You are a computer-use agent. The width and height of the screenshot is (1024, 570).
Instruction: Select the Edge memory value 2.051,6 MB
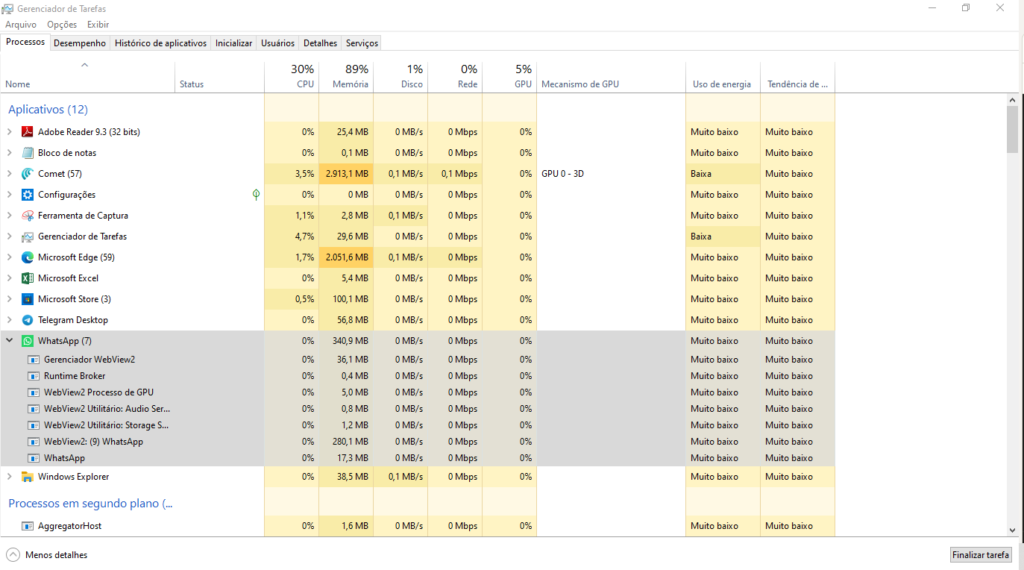[x=347, y=257]
